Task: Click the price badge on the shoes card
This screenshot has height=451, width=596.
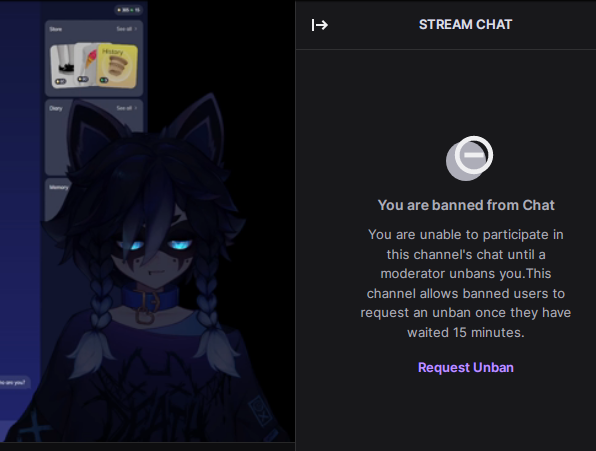Action: tap(60, 81)
